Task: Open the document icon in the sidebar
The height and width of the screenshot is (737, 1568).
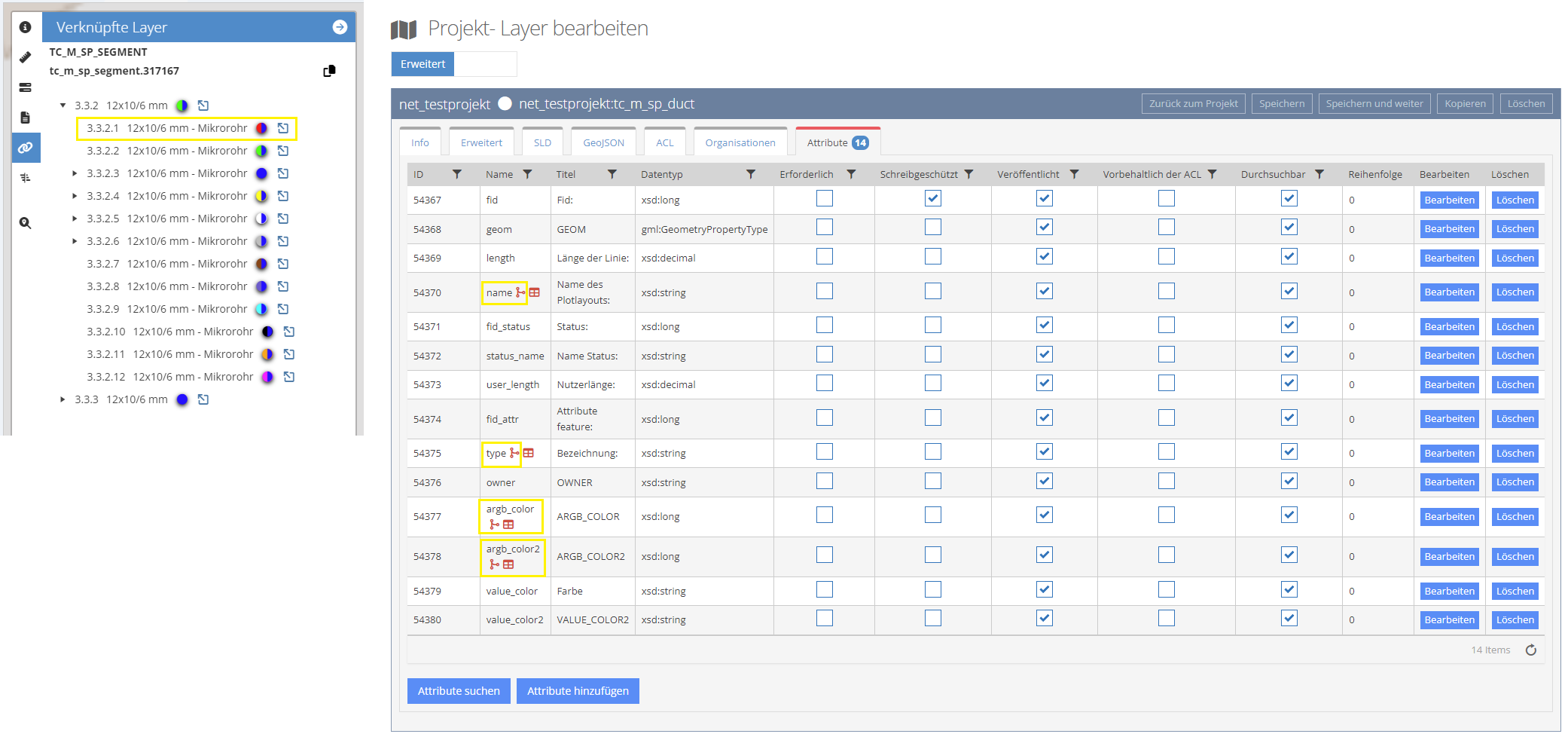Action: pyautogui.click(x=26, y=118)
